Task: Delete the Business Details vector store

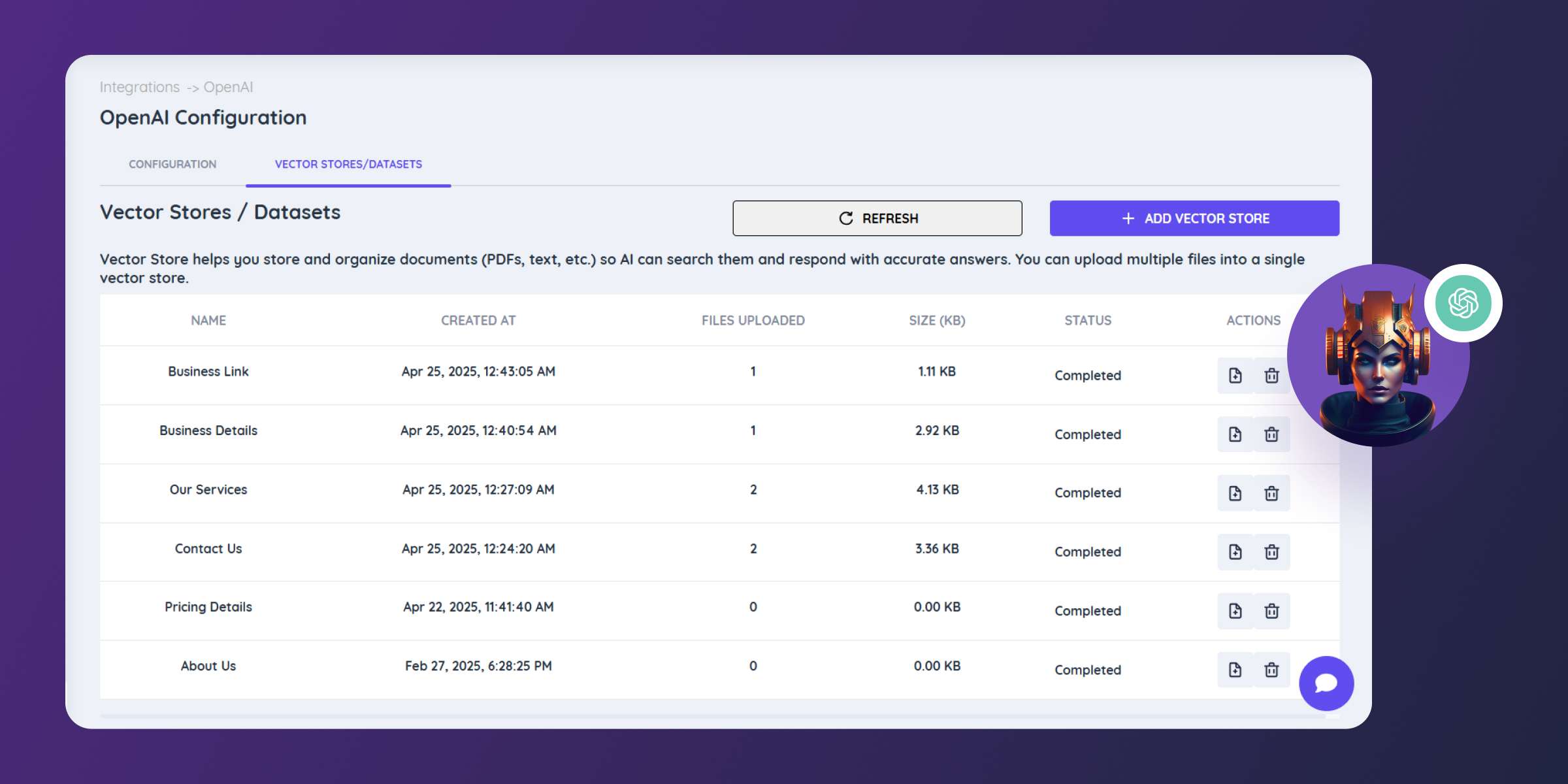Action: coord(1271,434)
